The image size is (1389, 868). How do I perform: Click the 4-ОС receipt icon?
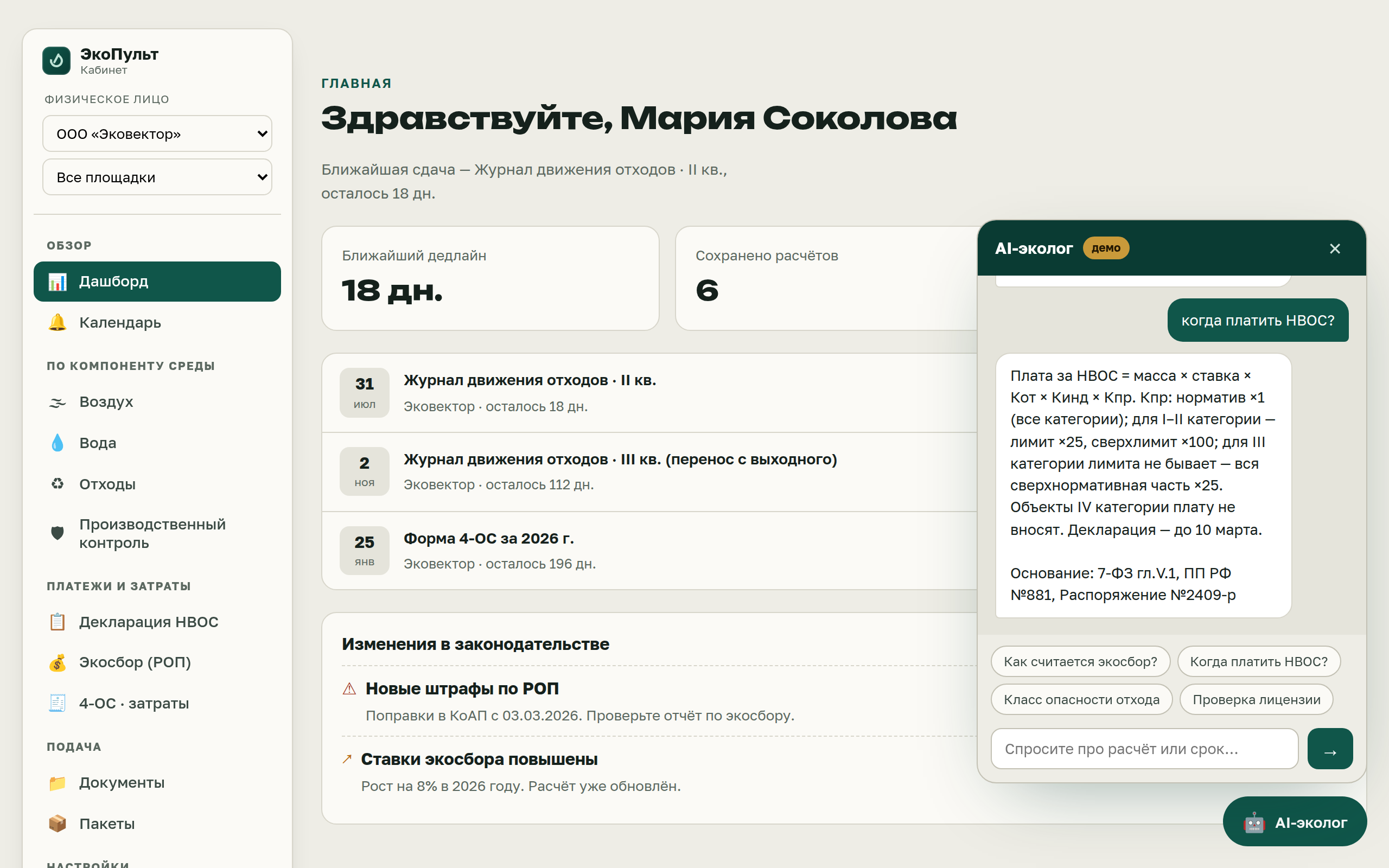(x=58, y=703)
